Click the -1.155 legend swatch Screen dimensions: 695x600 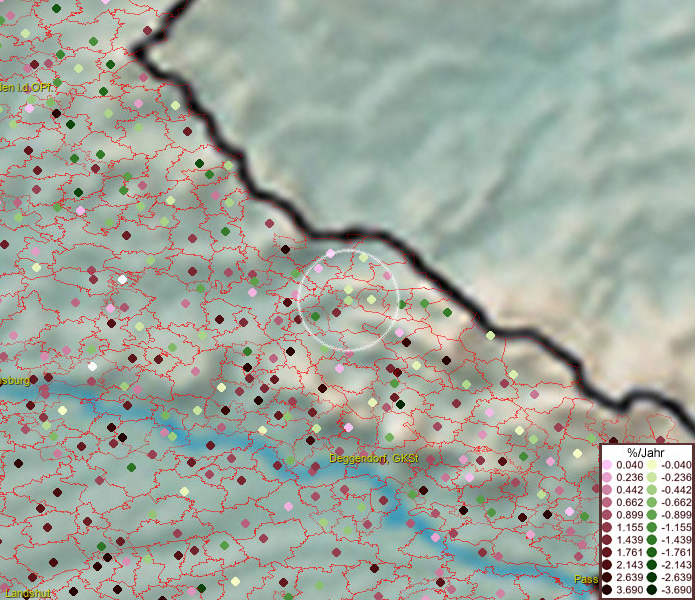(652, 527)
